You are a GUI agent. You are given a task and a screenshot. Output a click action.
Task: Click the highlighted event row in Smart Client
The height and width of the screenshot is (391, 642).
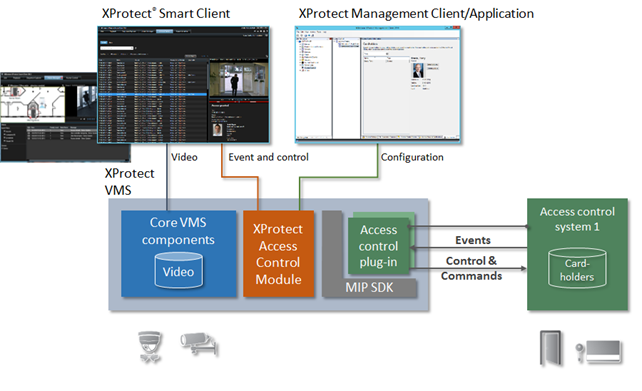[153, 95]
